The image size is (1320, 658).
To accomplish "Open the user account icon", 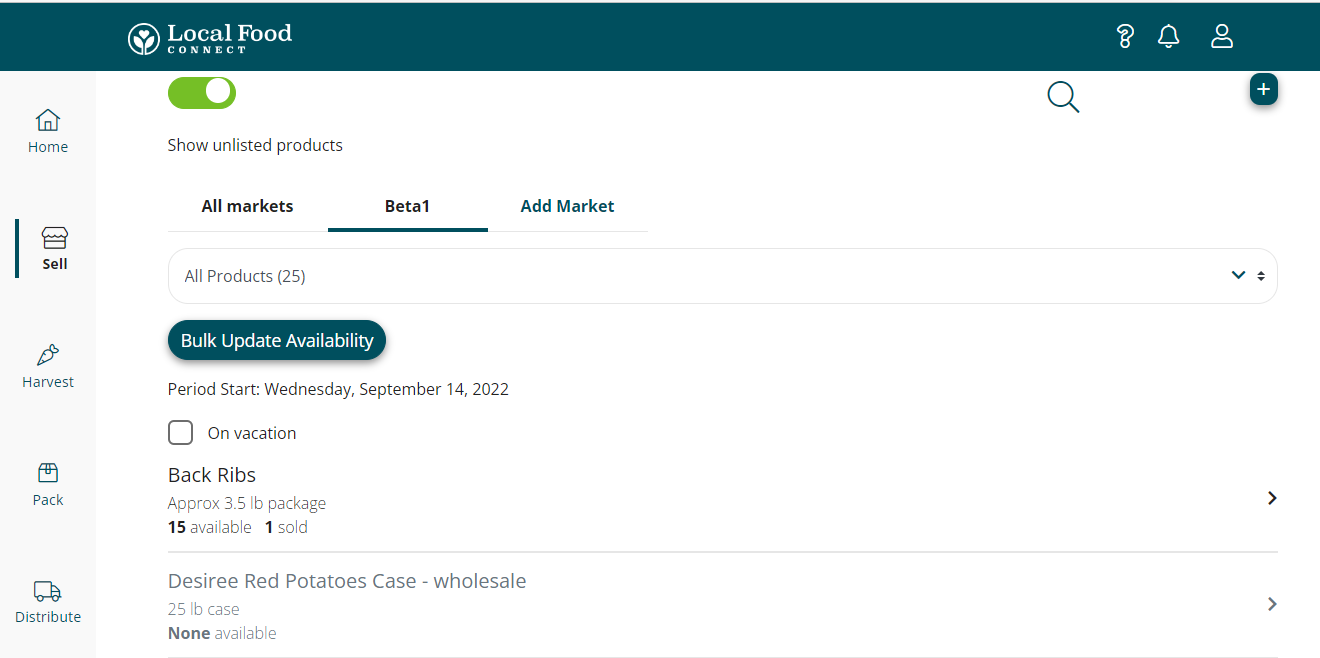I will pyautogui.click(x=1221, y=36).
